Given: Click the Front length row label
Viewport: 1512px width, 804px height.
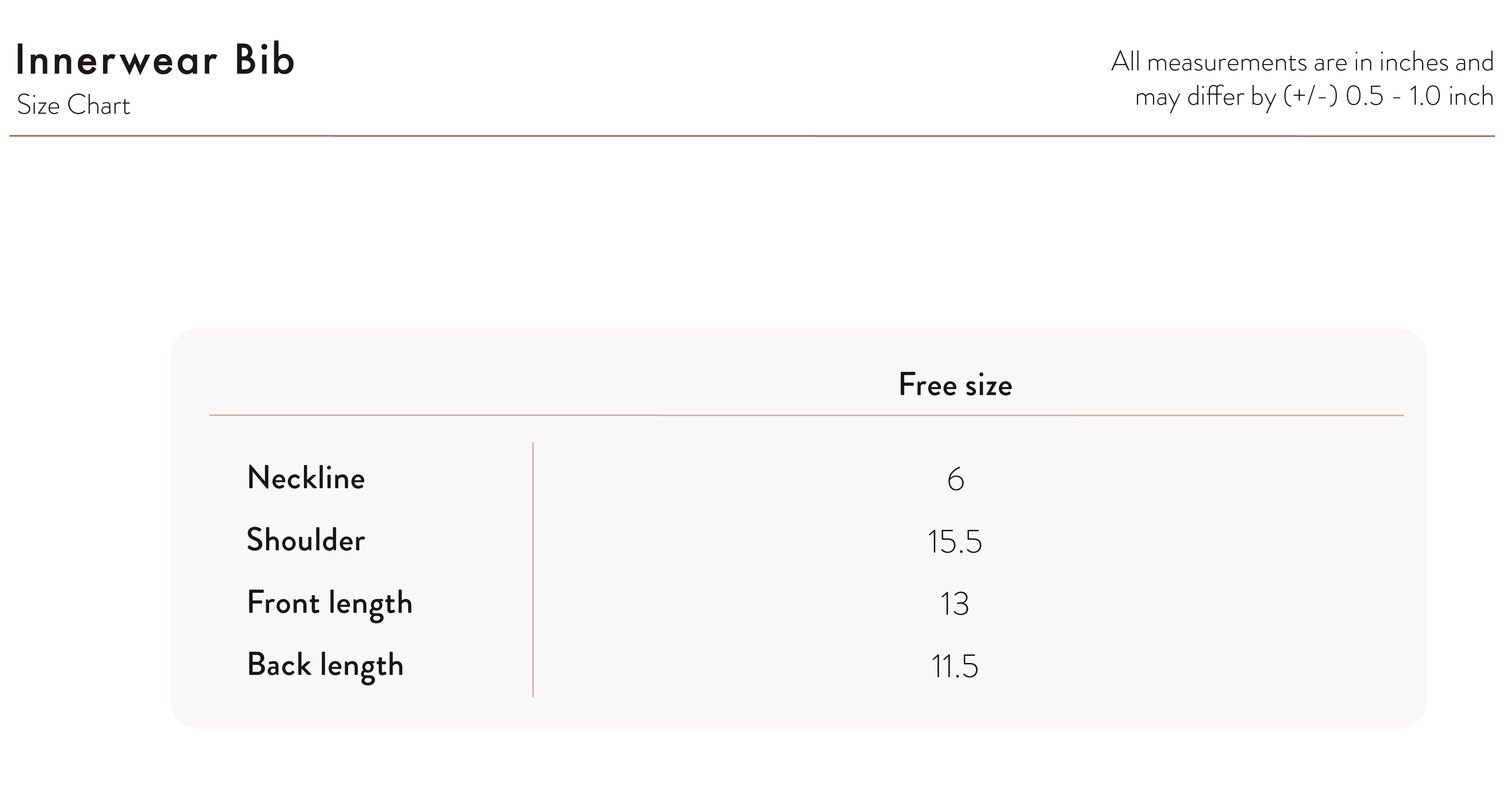Looking at the screenshot, I should point(330,604).
